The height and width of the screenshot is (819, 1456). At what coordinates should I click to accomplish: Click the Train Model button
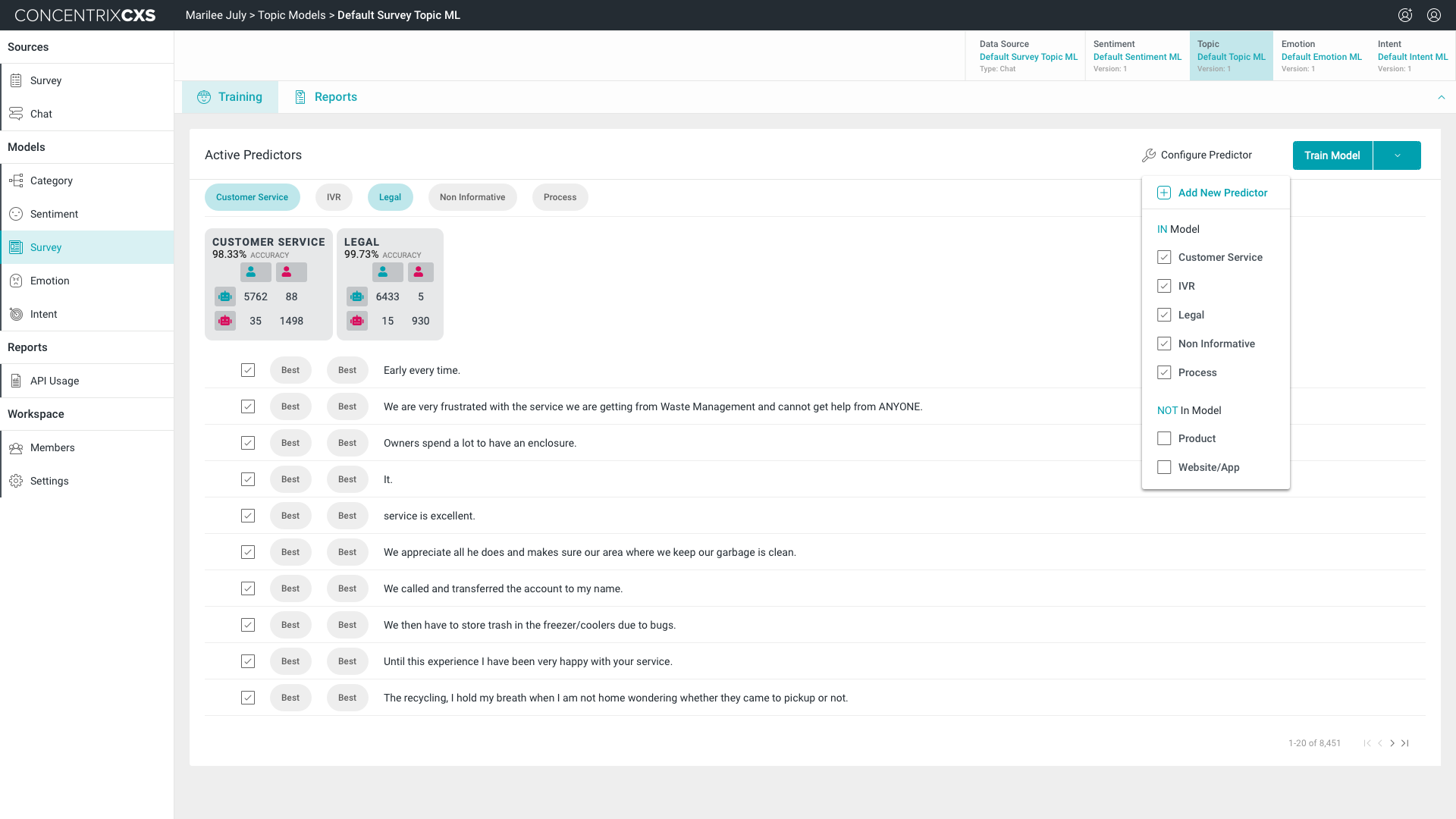pyautogui.click(x=1332, y=155)
